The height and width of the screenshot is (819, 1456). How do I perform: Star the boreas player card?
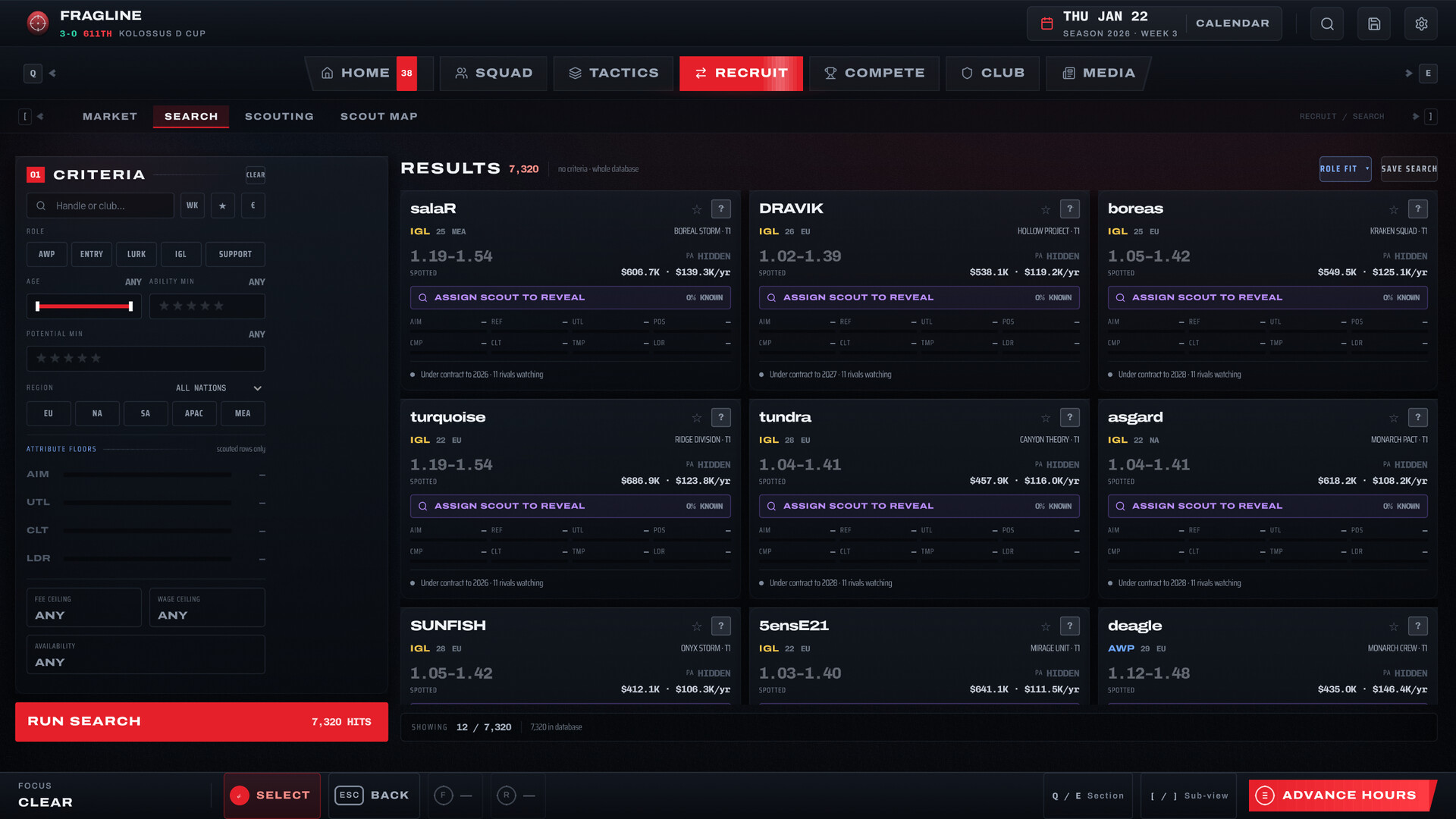1393,209
